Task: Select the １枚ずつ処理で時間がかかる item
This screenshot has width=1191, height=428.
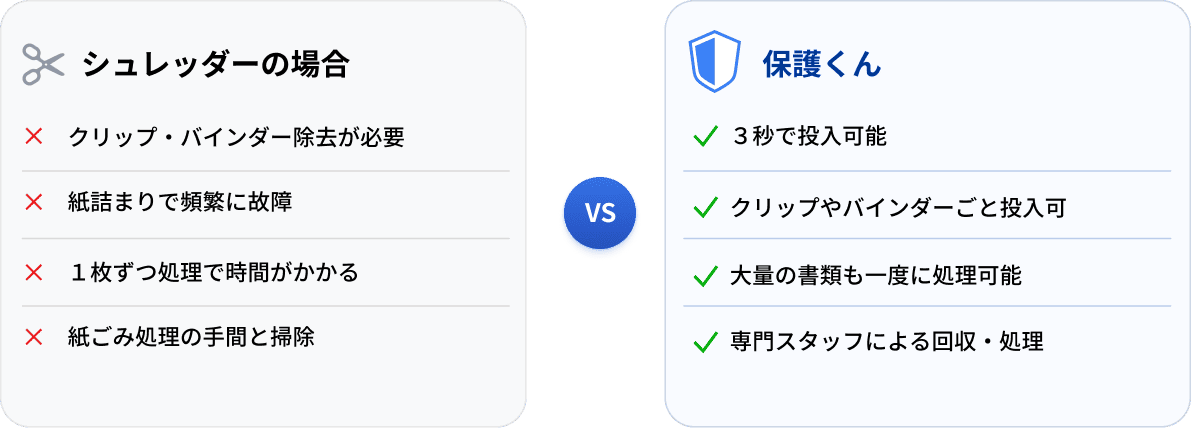Action: click(213, 271)
